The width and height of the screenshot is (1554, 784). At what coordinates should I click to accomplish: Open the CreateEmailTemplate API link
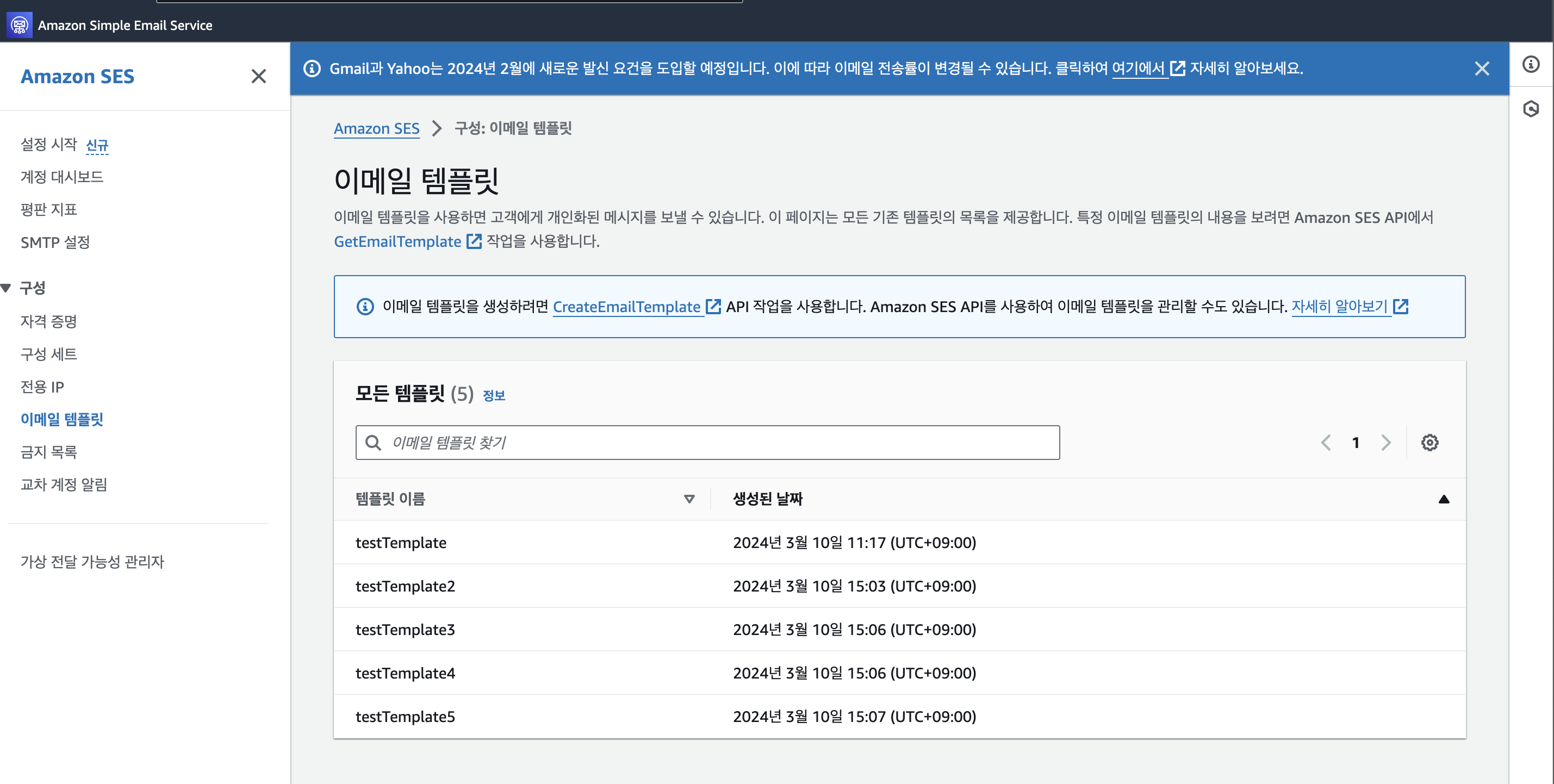(x=627, y=306)
